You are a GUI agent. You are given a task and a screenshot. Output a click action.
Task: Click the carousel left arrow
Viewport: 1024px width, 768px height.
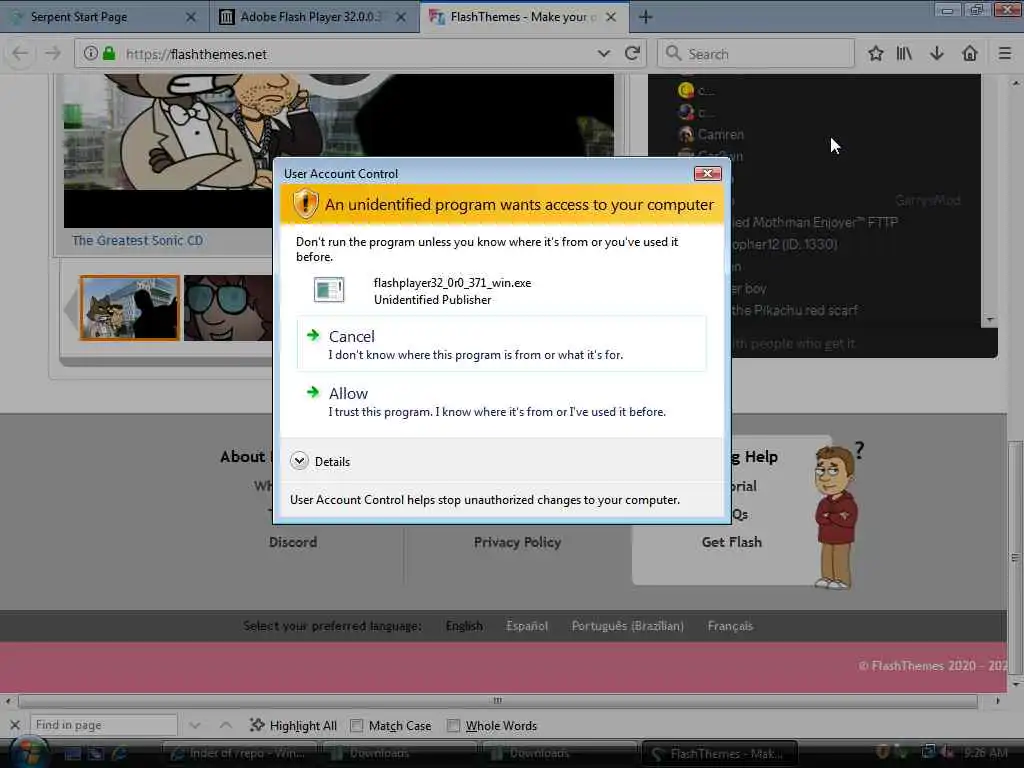(71, 308)
